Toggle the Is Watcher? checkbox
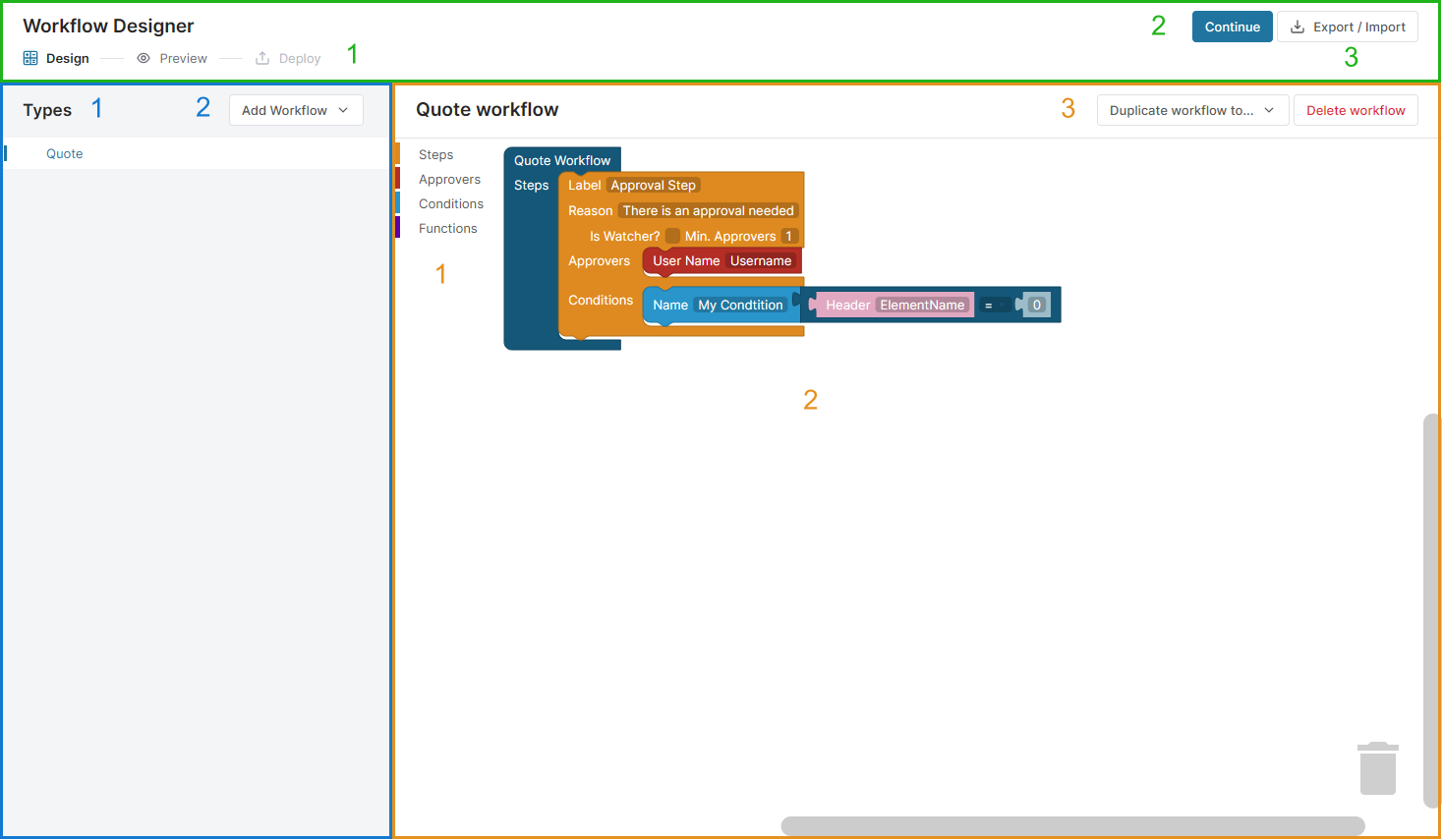The width and height of the screenshot is (1442, 840). 672,236
